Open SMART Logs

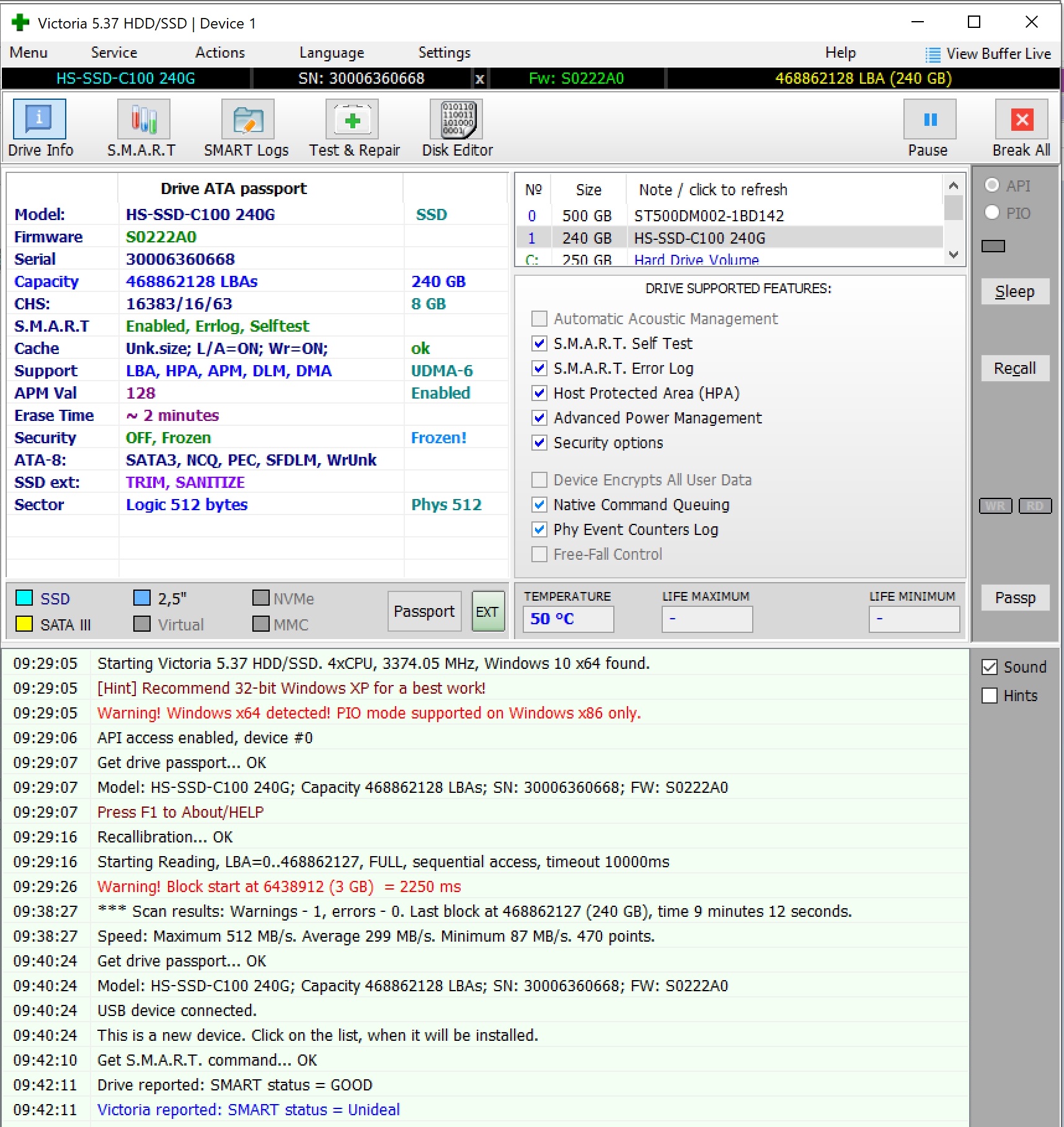point(247,119)
